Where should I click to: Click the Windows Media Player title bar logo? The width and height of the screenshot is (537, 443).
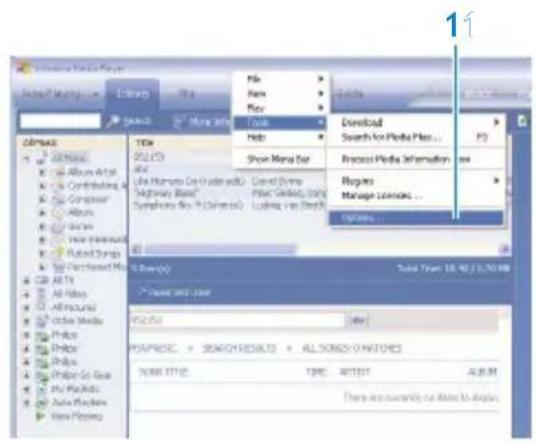tap(25, 67)
